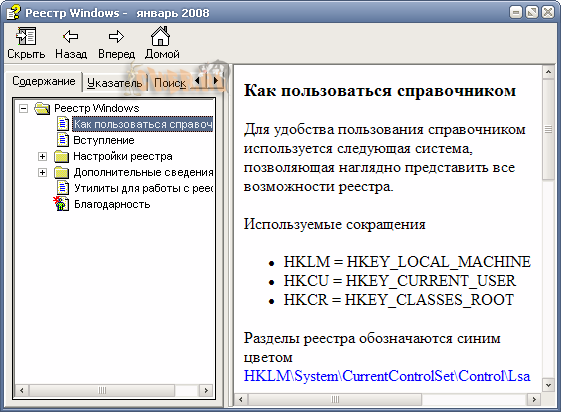Collapse the Реестр Windows tree root

pyautogui.click(x=24, y=108)
